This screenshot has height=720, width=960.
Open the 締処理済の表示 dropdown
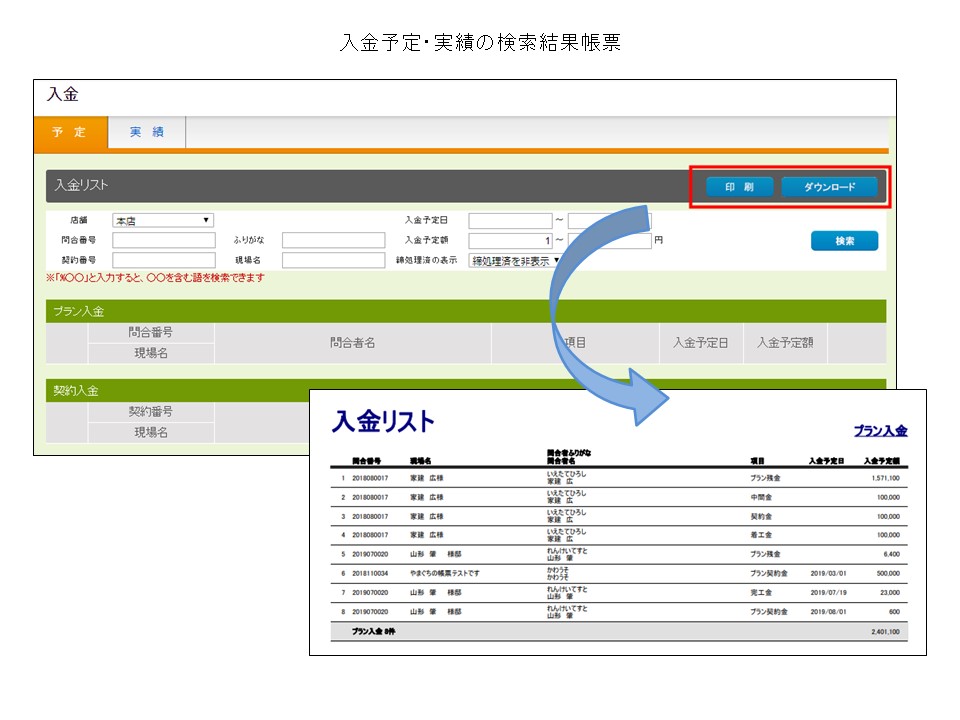515,260
